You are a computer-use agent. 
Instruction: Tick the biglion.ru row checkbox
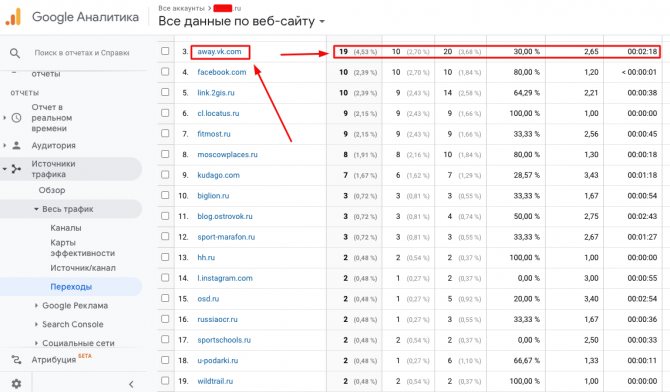(x=165, y=195)
